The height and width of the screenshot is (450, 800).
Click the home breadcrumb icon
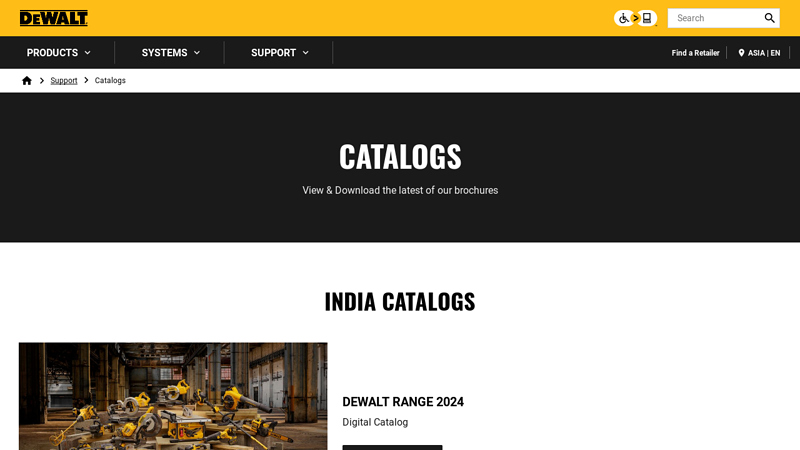27,81
